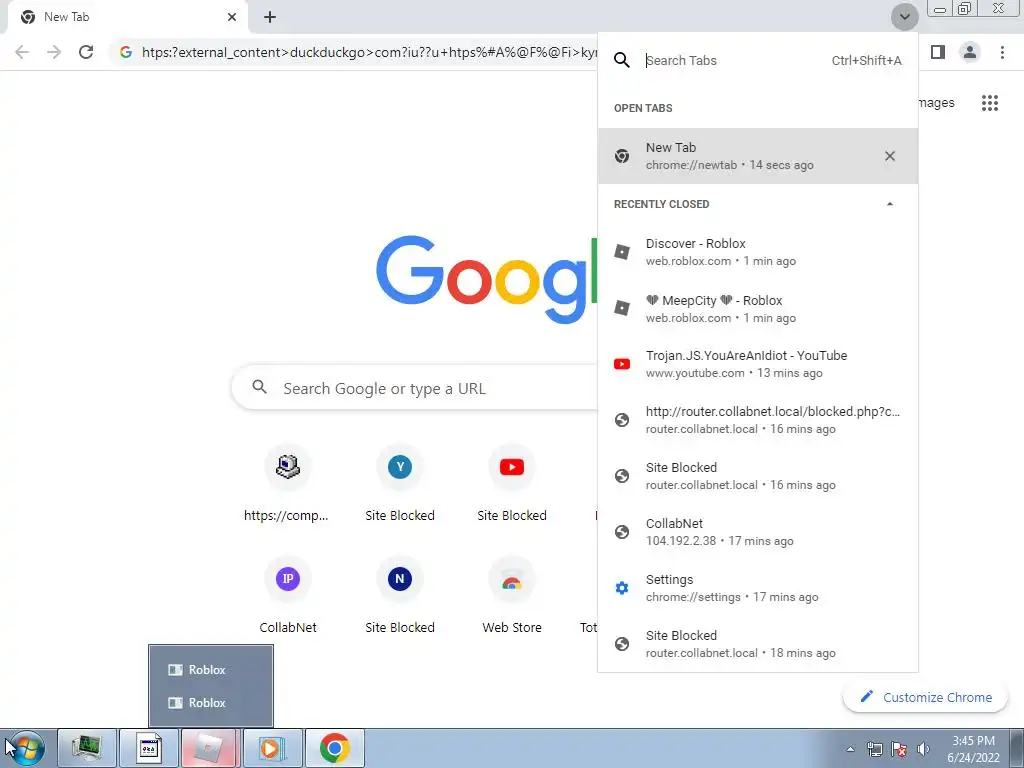Reopen Site Blocked closed 16 mins ago
Image resolution: width=1024 pixels, height=768 pixels.
click(x=758, y=476)
